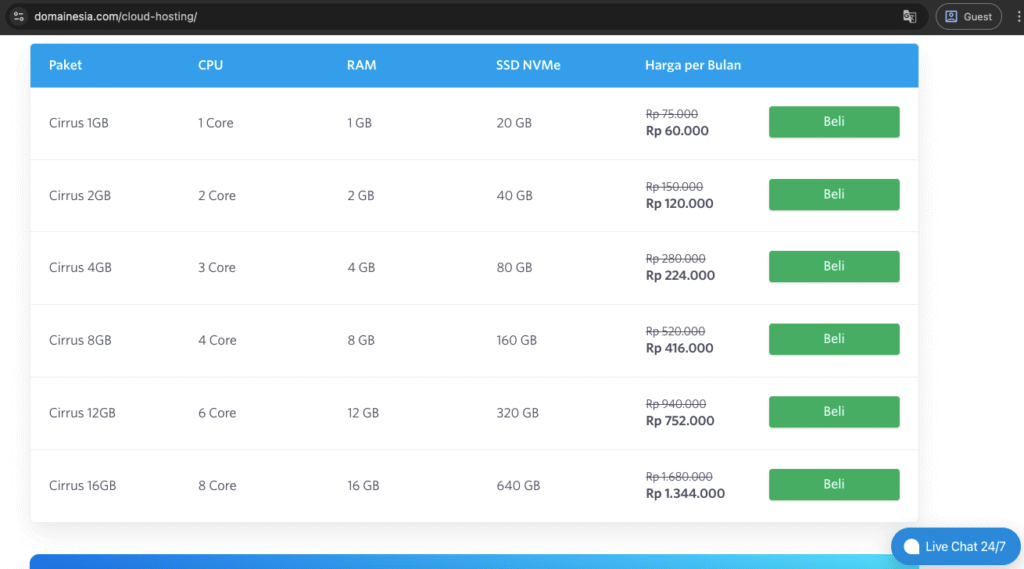
Task: Click the 1 Core CPU cell
Action: [216, 123]
